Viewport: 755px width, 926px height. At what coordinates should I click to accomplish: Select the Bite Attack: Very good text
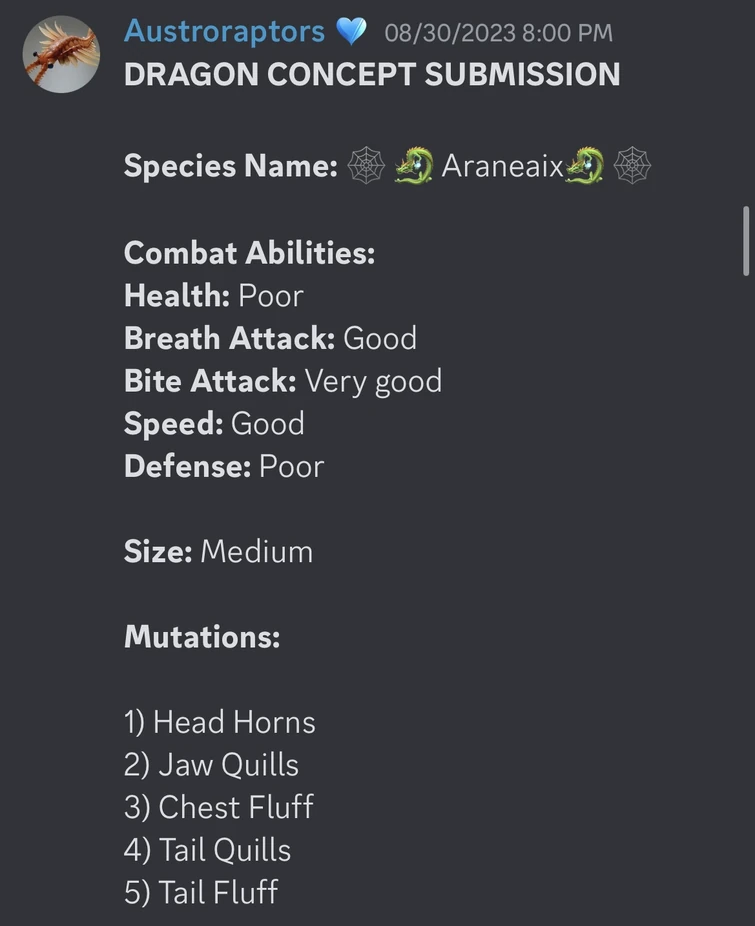point(282,381)
